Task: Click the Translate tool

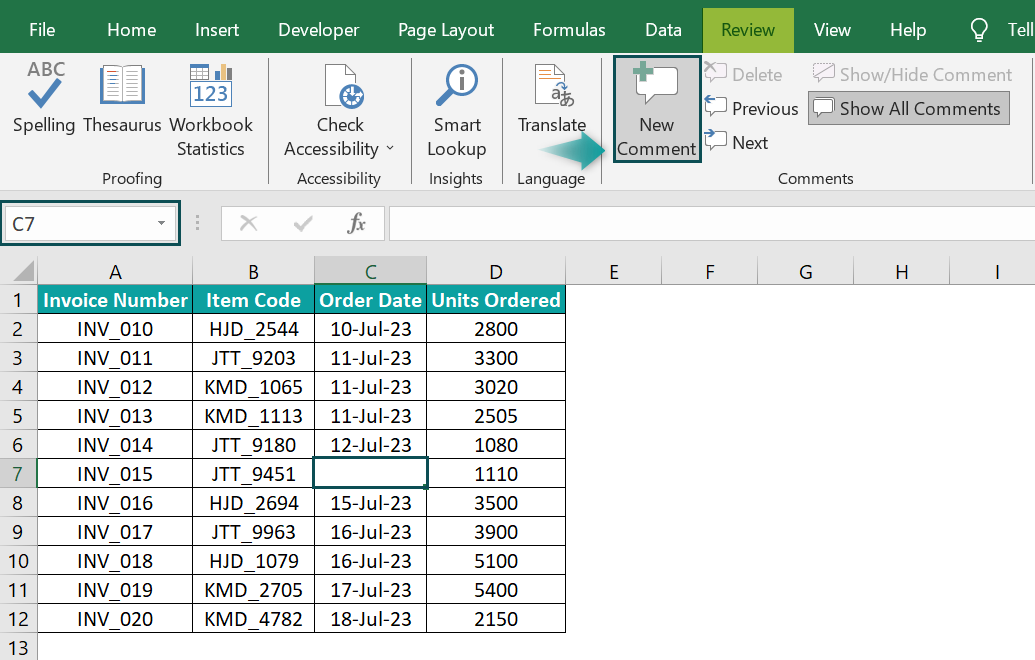Action: pyautogui.click(x=552, y=98)
